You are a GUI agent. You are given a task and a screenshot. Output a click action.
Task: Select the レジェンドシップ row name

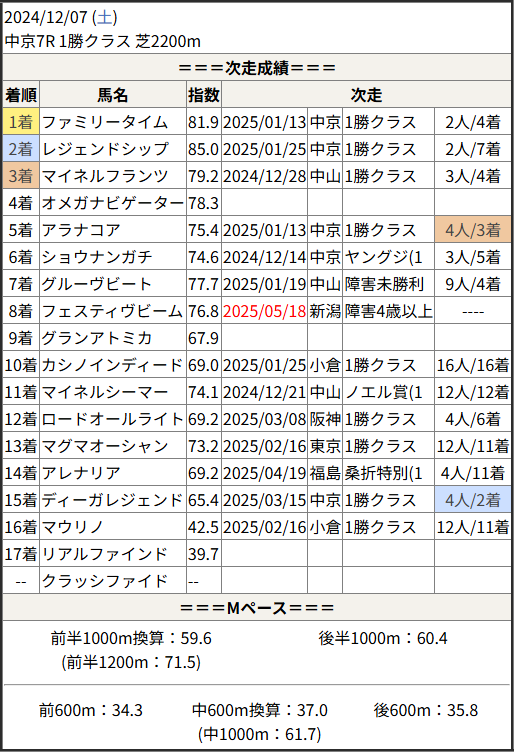tap(105, 149)
